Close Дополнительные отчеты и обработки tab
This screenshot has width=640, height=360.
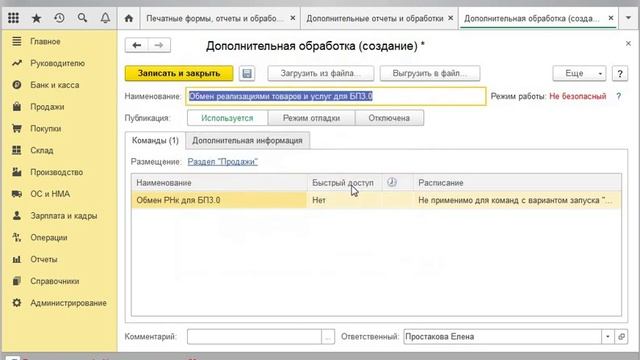tap(451, 18)
